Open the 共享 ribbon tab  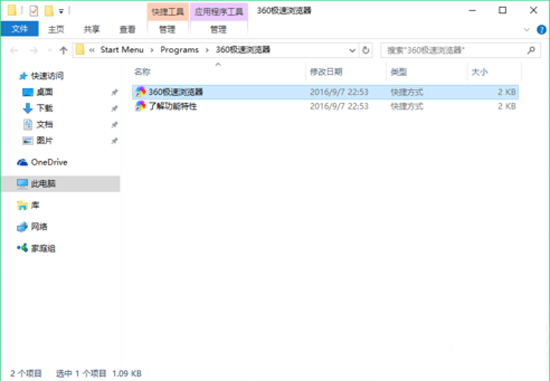(x=92, y=29)
